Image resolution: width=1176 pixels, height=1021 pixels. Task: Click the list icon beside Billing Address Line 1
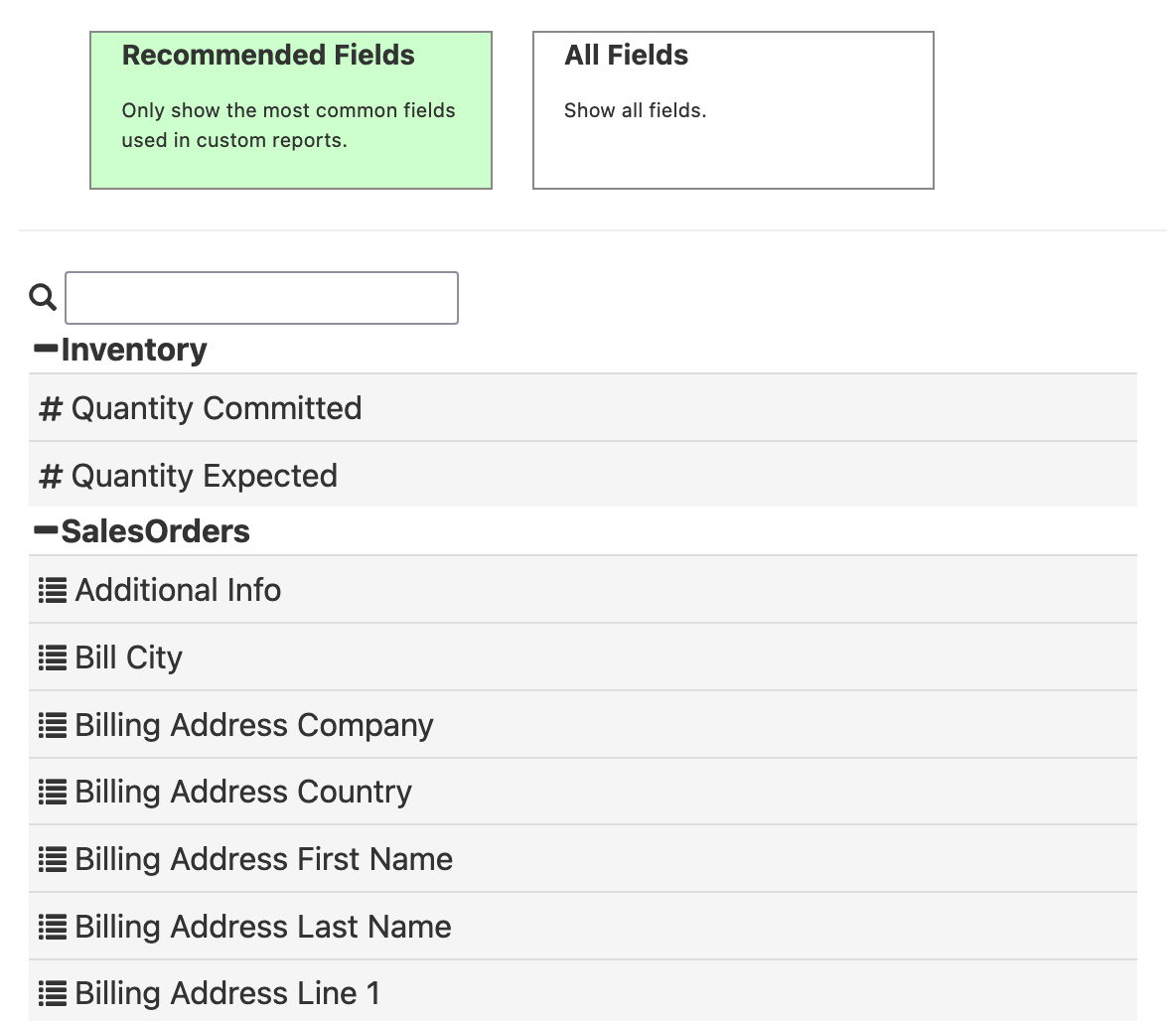coord(51,992)
